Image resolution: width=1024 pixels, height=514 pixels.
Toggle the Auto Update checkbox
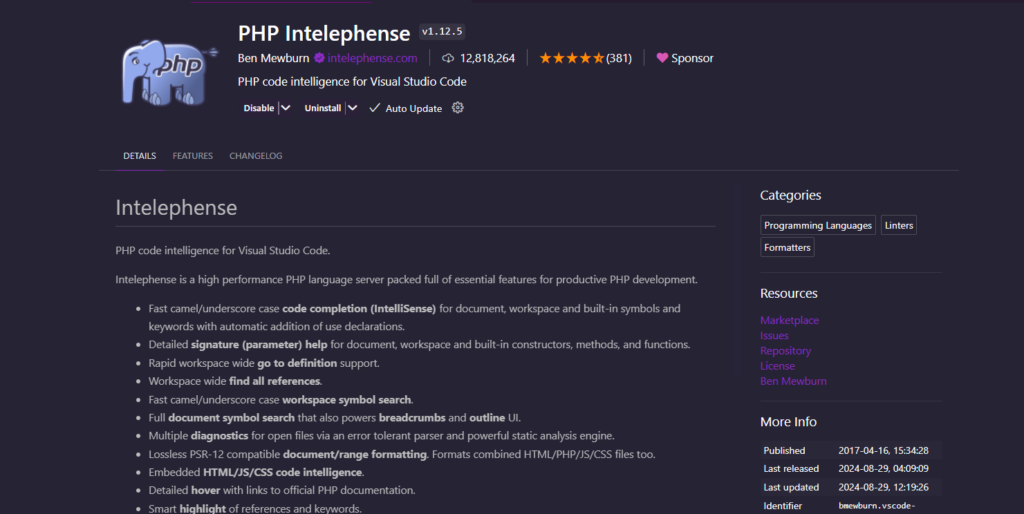point(375,108)
